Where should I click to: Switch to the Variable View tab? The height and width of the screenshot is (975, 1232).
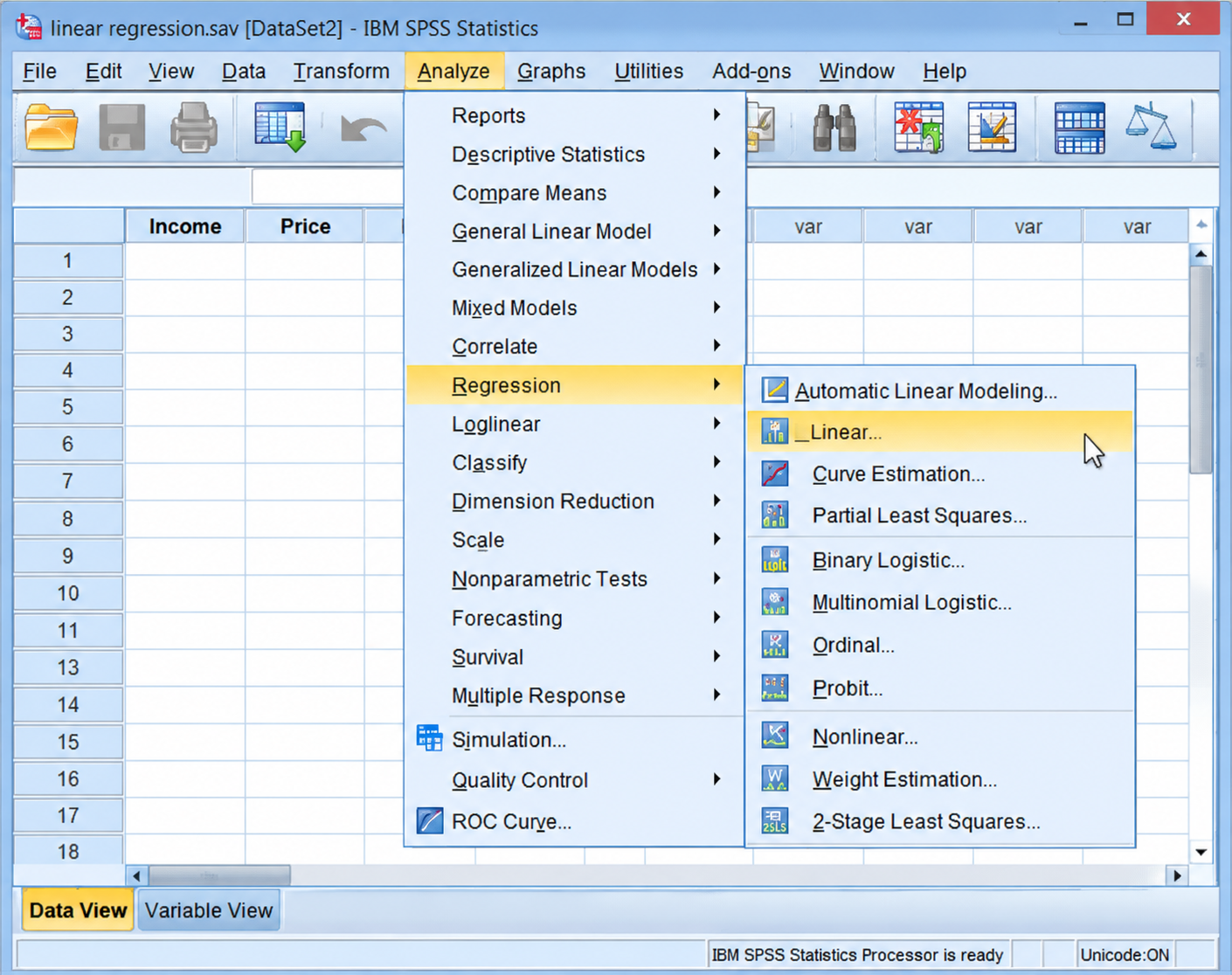(x=209, y=910)
